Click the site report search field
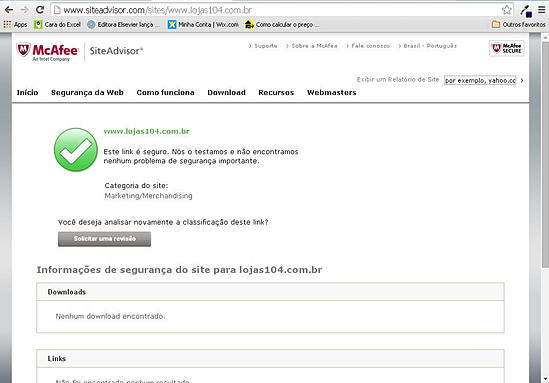The width and height of the screenshot is (549, 383). (x=480, y=80)
